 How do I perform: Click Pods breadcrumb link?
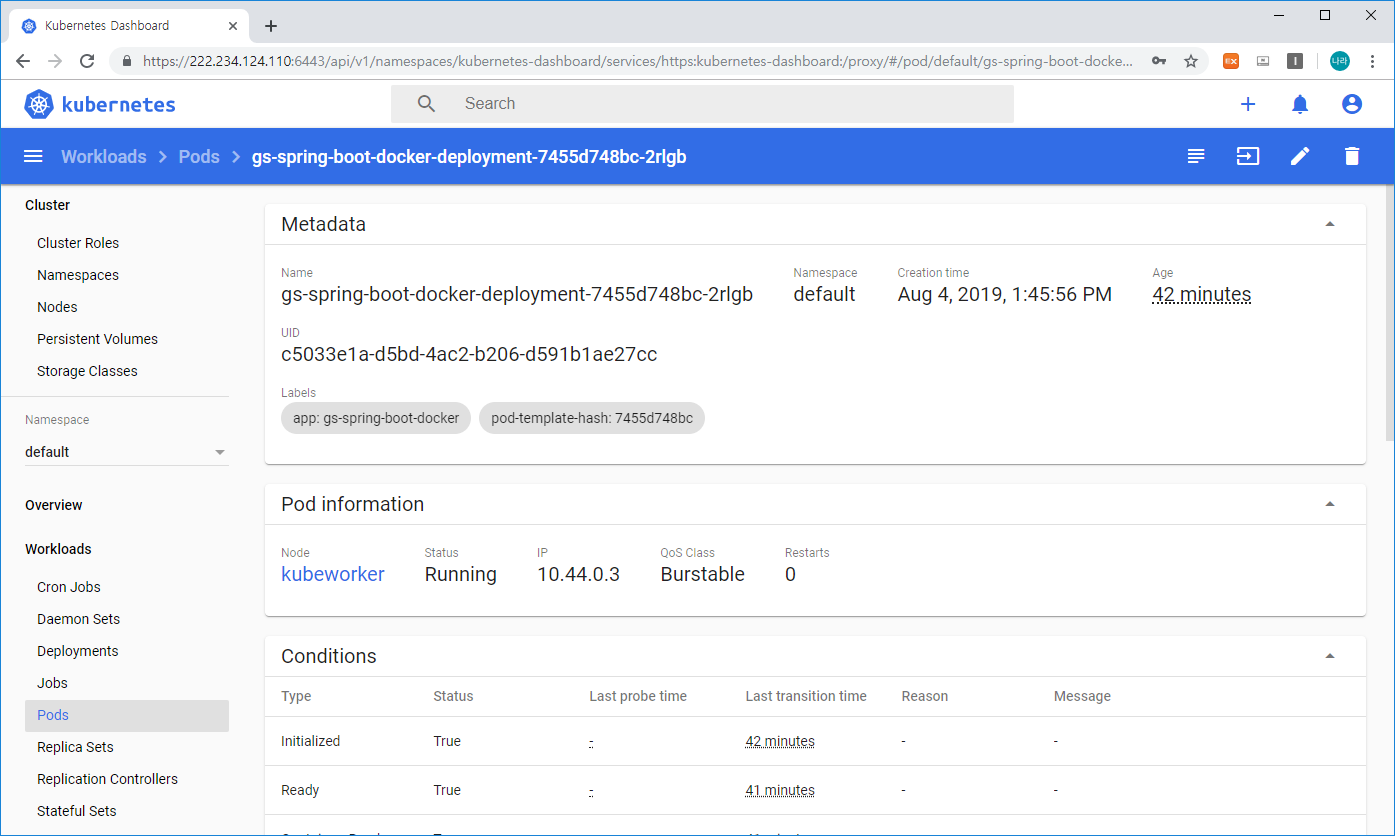(199, 156)
